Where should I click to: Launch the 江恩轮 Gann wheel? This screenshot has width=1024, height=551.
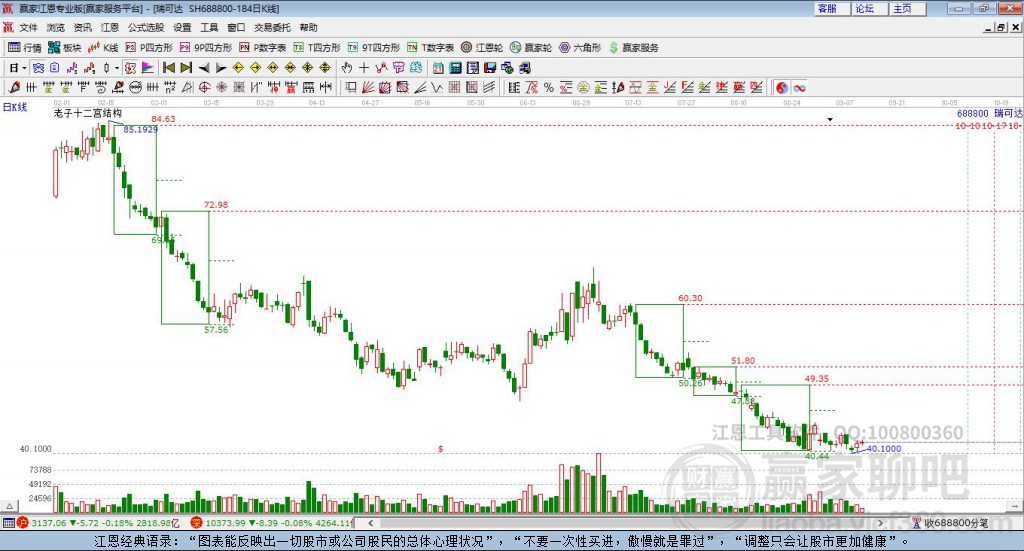click(482, 48)
